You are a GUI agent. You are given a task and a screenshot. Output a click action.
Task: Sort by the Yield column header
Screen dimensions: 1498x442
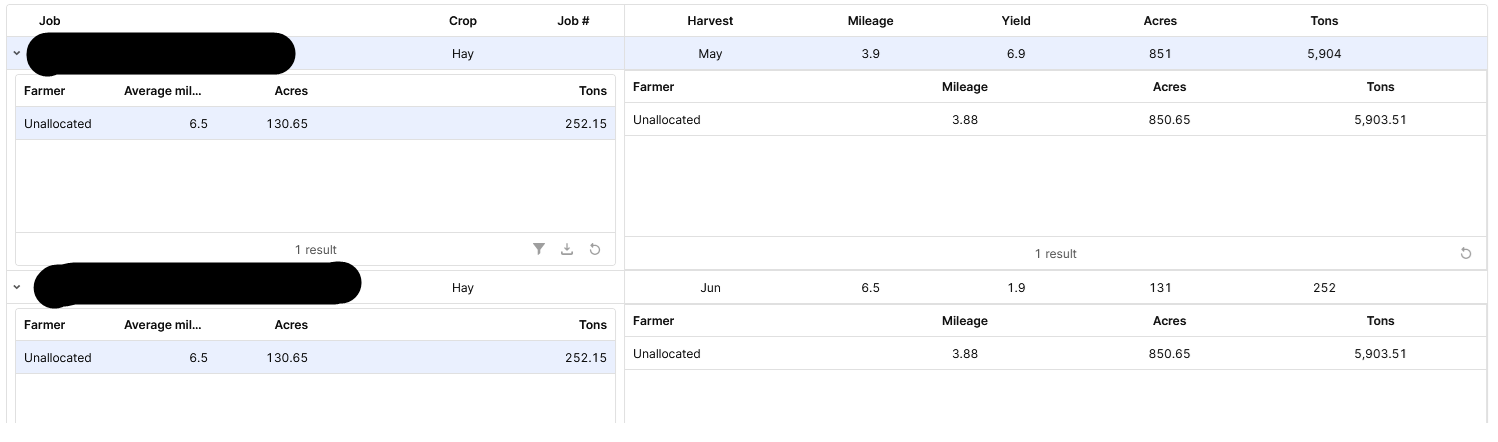tap(1016, 21)
